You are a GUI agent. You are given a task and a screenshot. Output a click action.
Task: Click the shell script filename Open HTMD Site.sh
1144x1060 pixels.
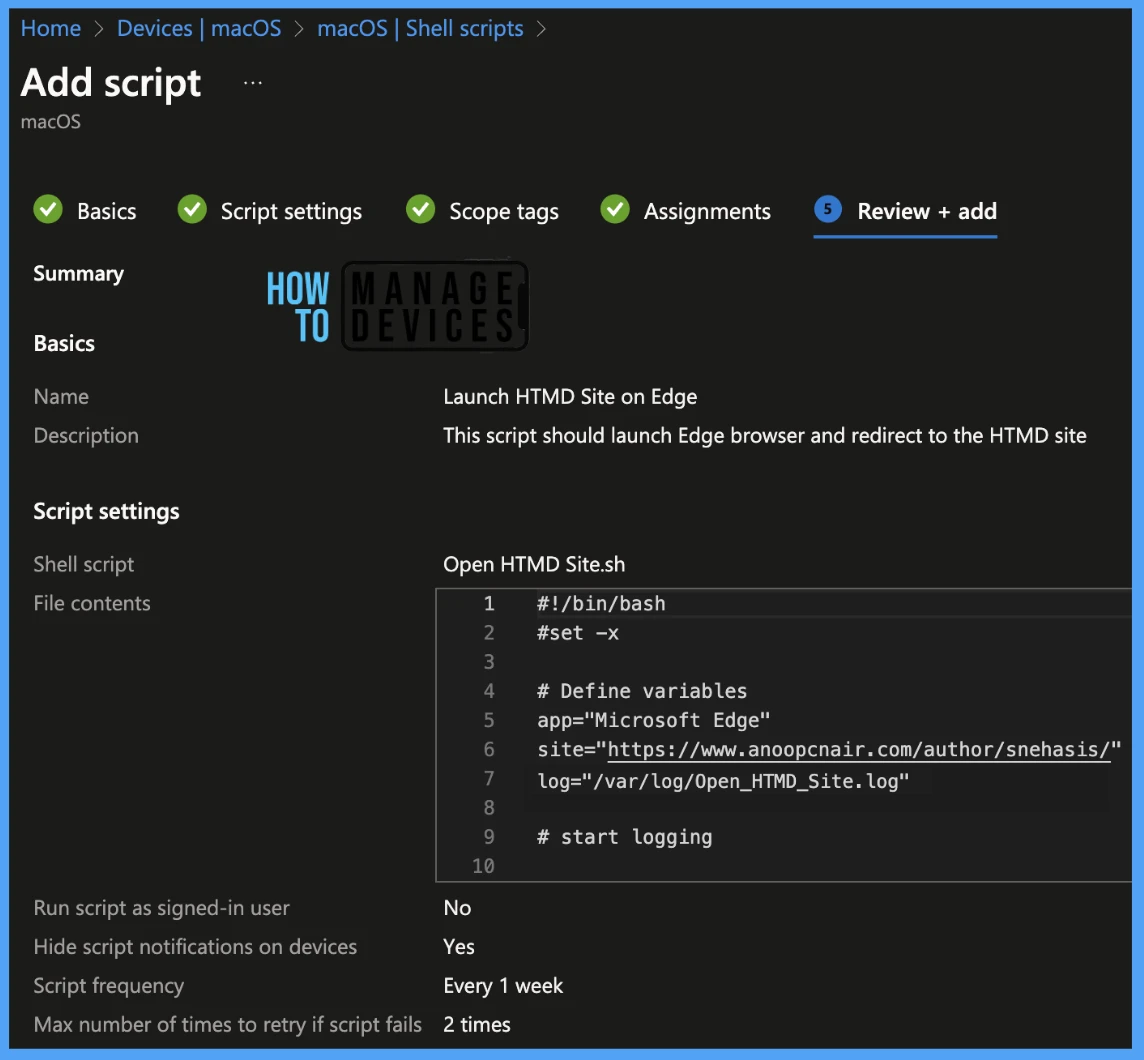point(533,565)
